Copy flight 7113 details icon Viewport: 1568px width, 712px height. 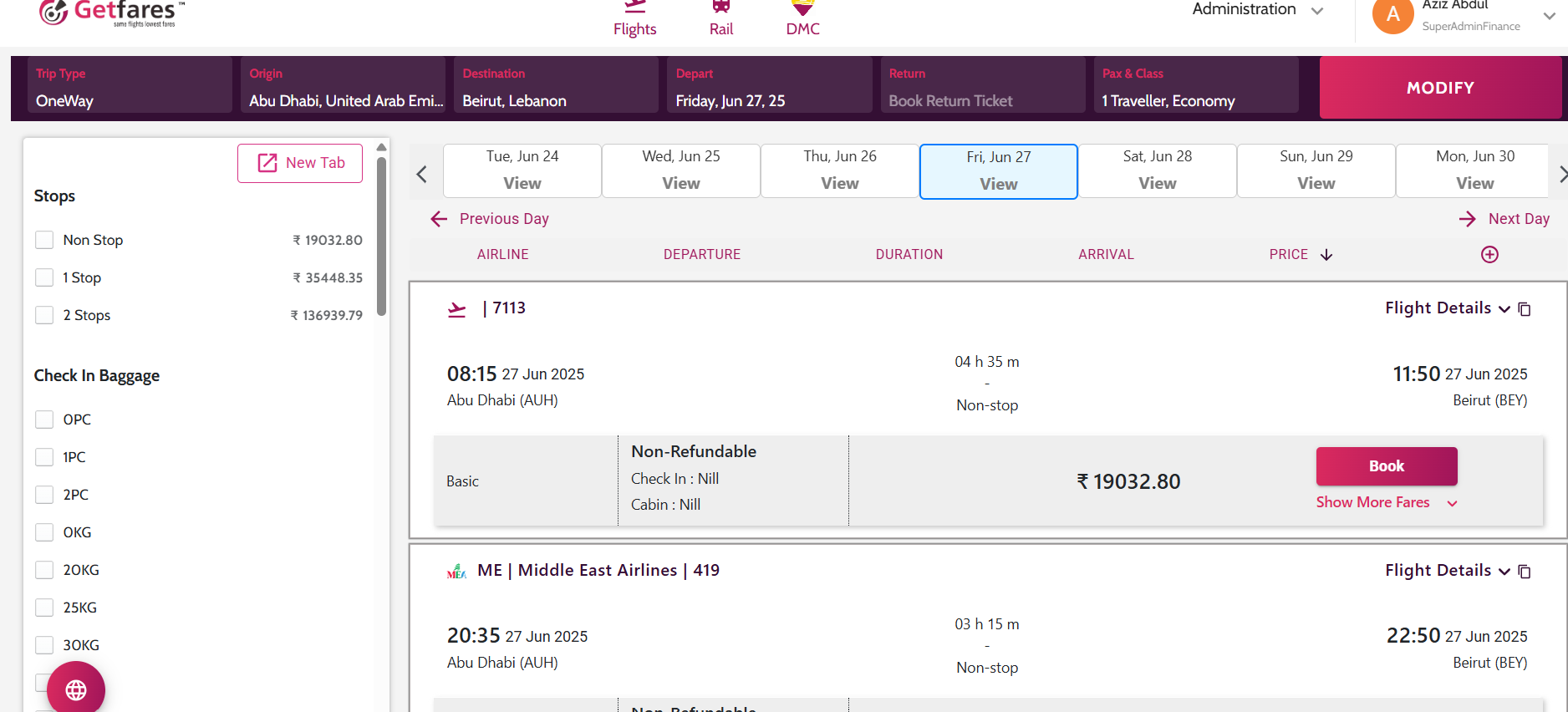point(1525,309)
